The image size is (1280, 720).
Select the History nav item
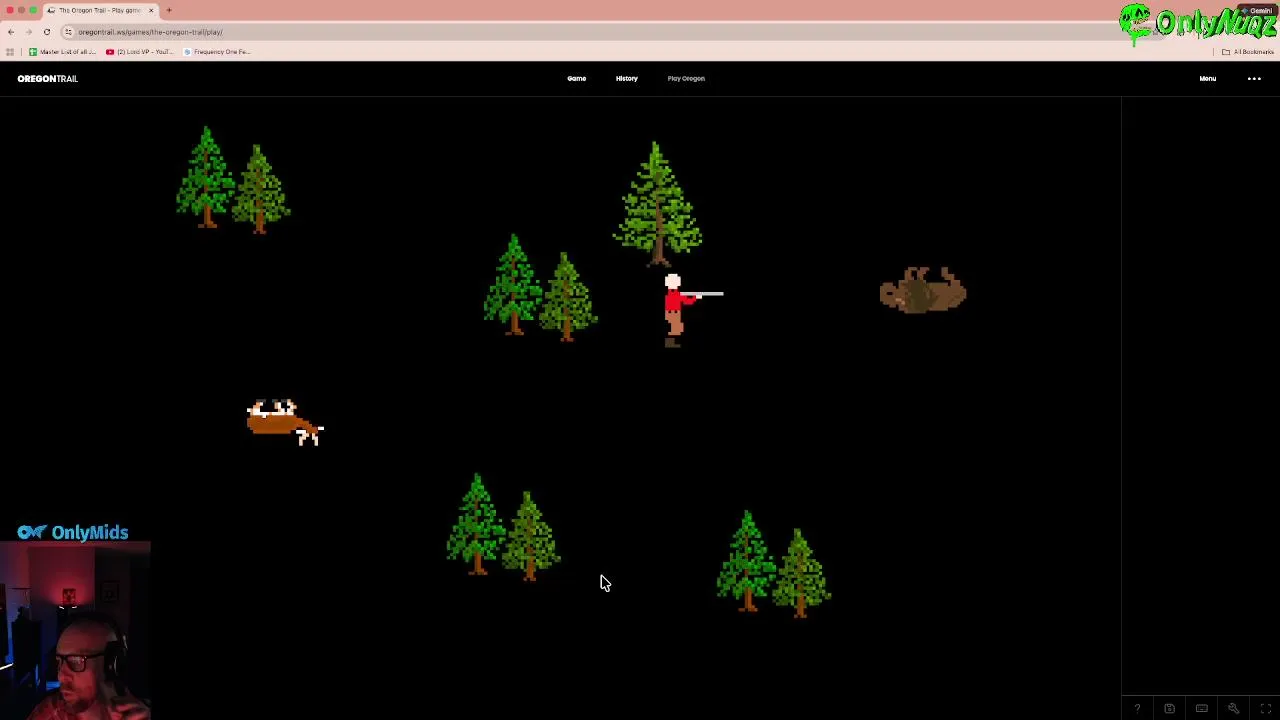(627, 78)
